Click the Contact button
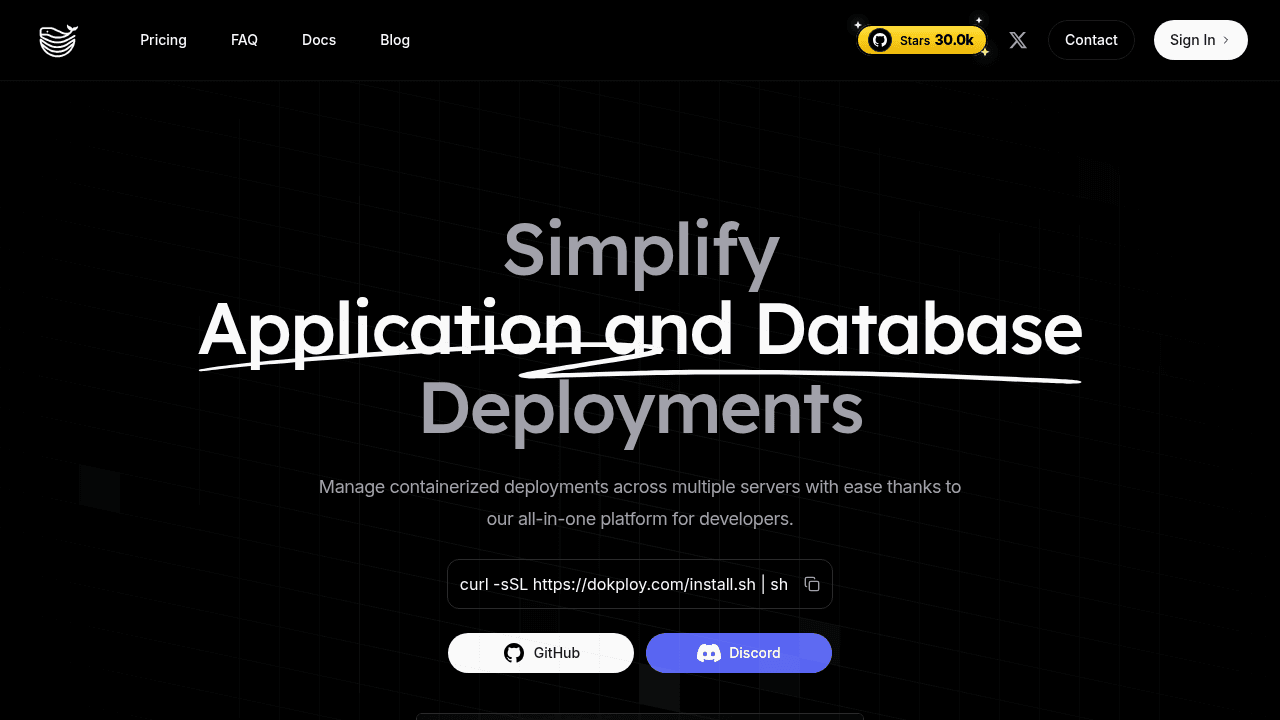 [1091, 40]
